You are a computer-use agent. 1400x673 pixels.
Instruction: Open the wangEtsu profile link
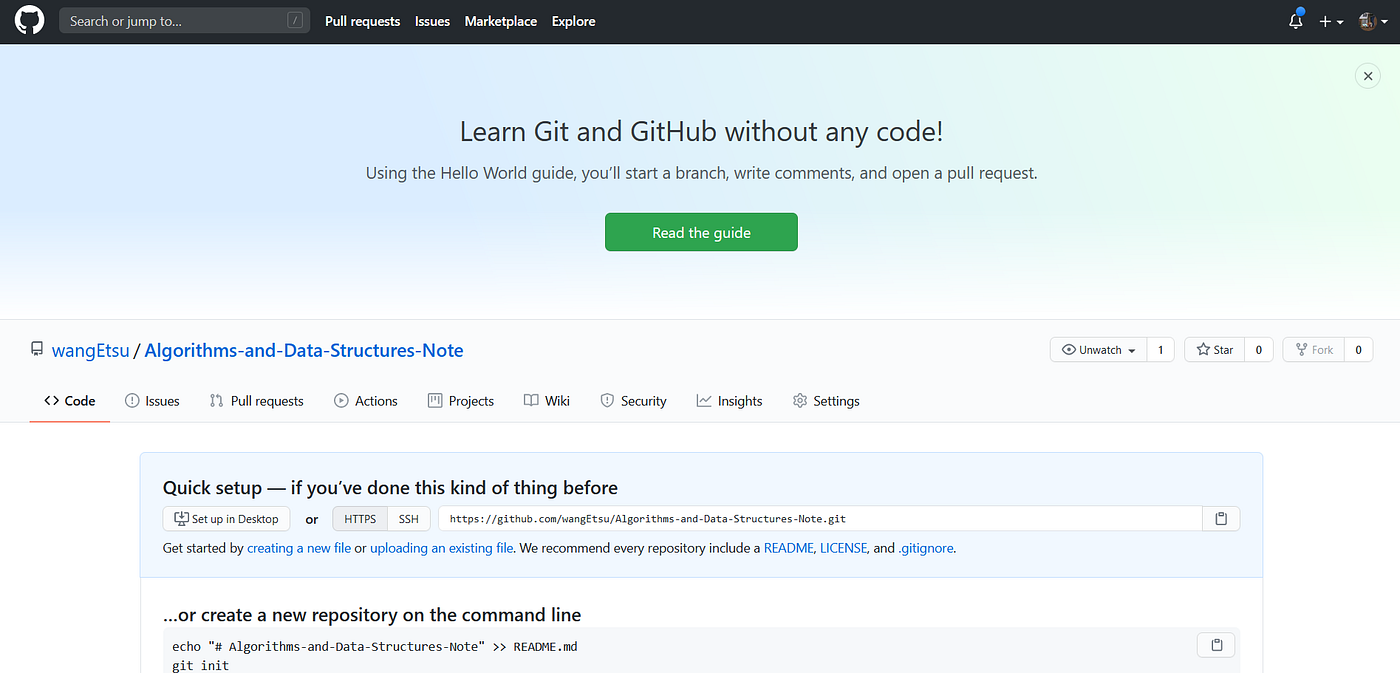point(90,350)
